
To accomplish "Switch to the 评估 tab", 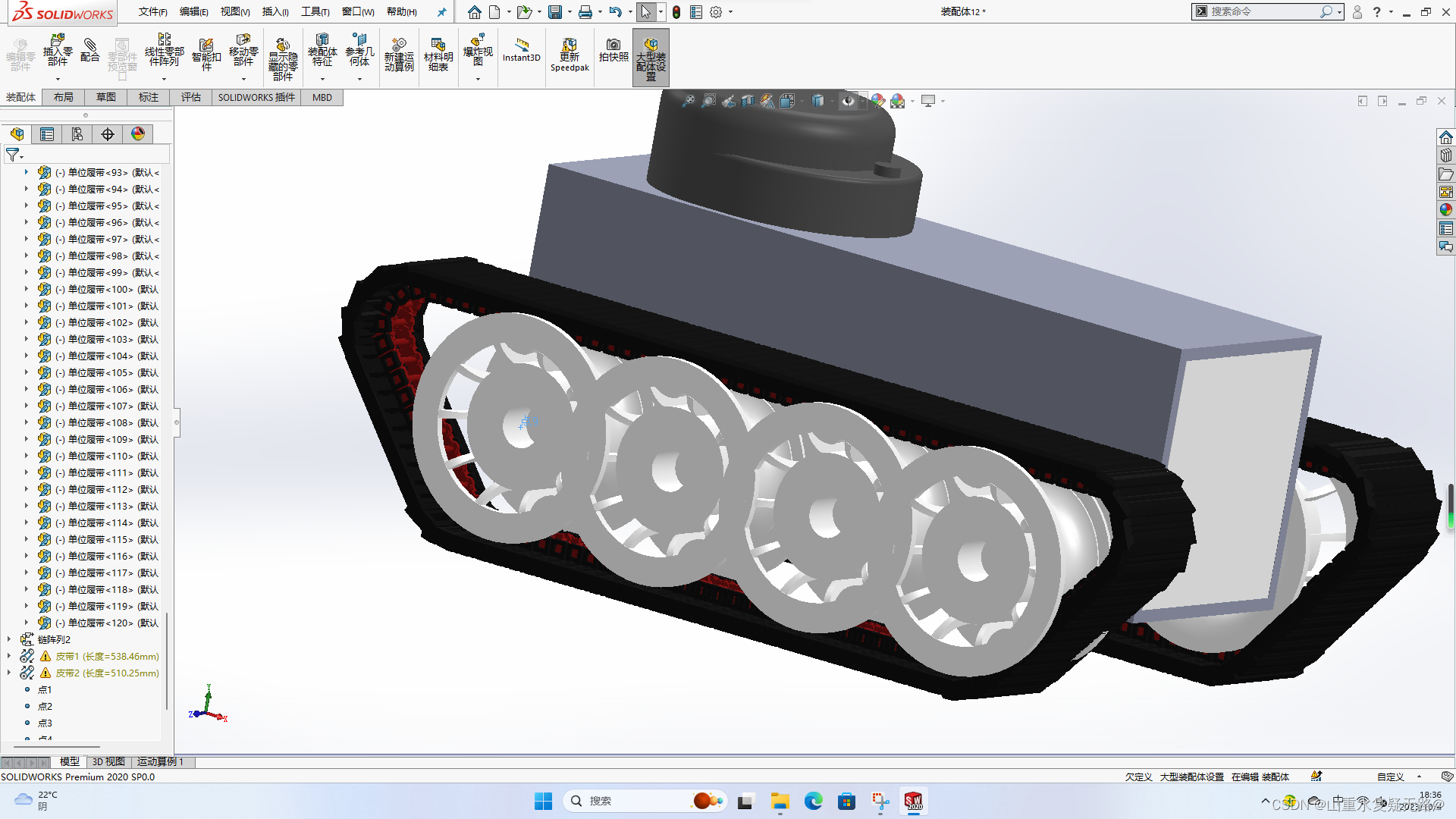I will [191, 97].
